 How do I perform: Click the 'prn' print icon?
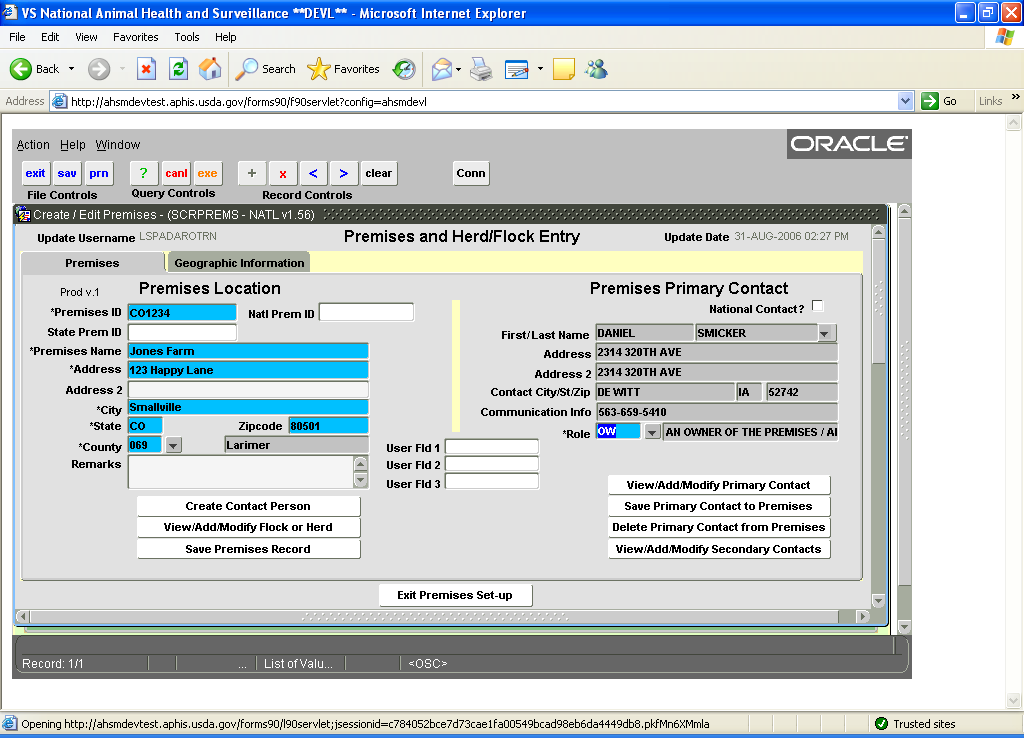tap(99, 173)
